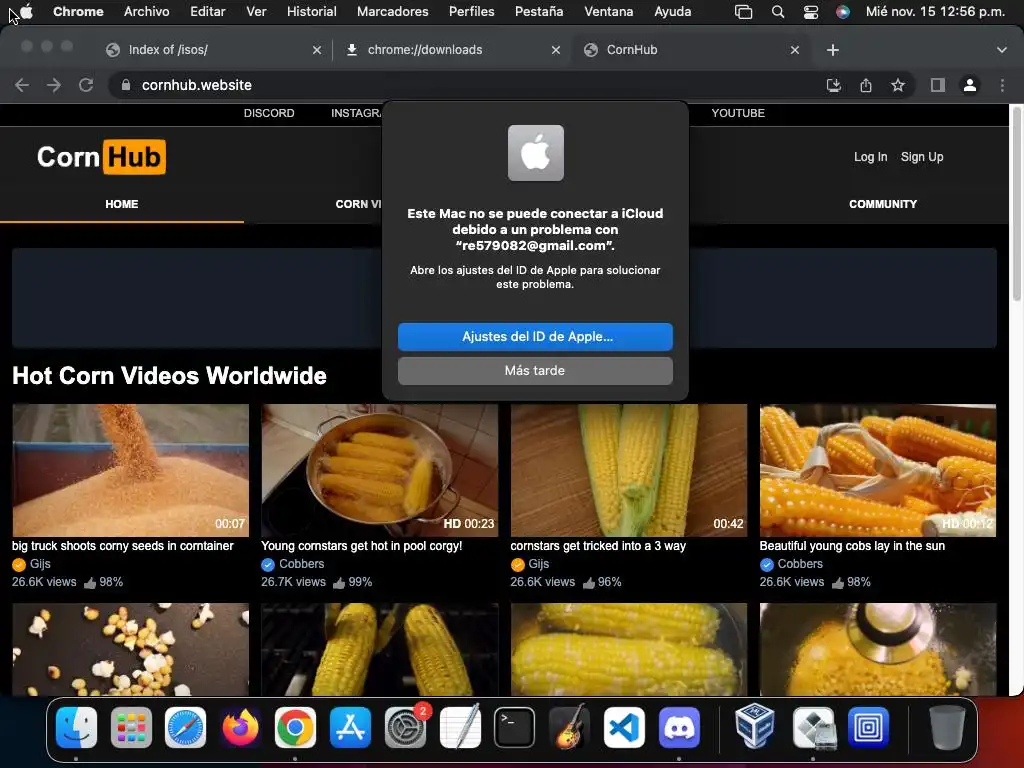The image size is (1024, 768).
Task: Open the Perfiles menu
Action: [472, 12]
